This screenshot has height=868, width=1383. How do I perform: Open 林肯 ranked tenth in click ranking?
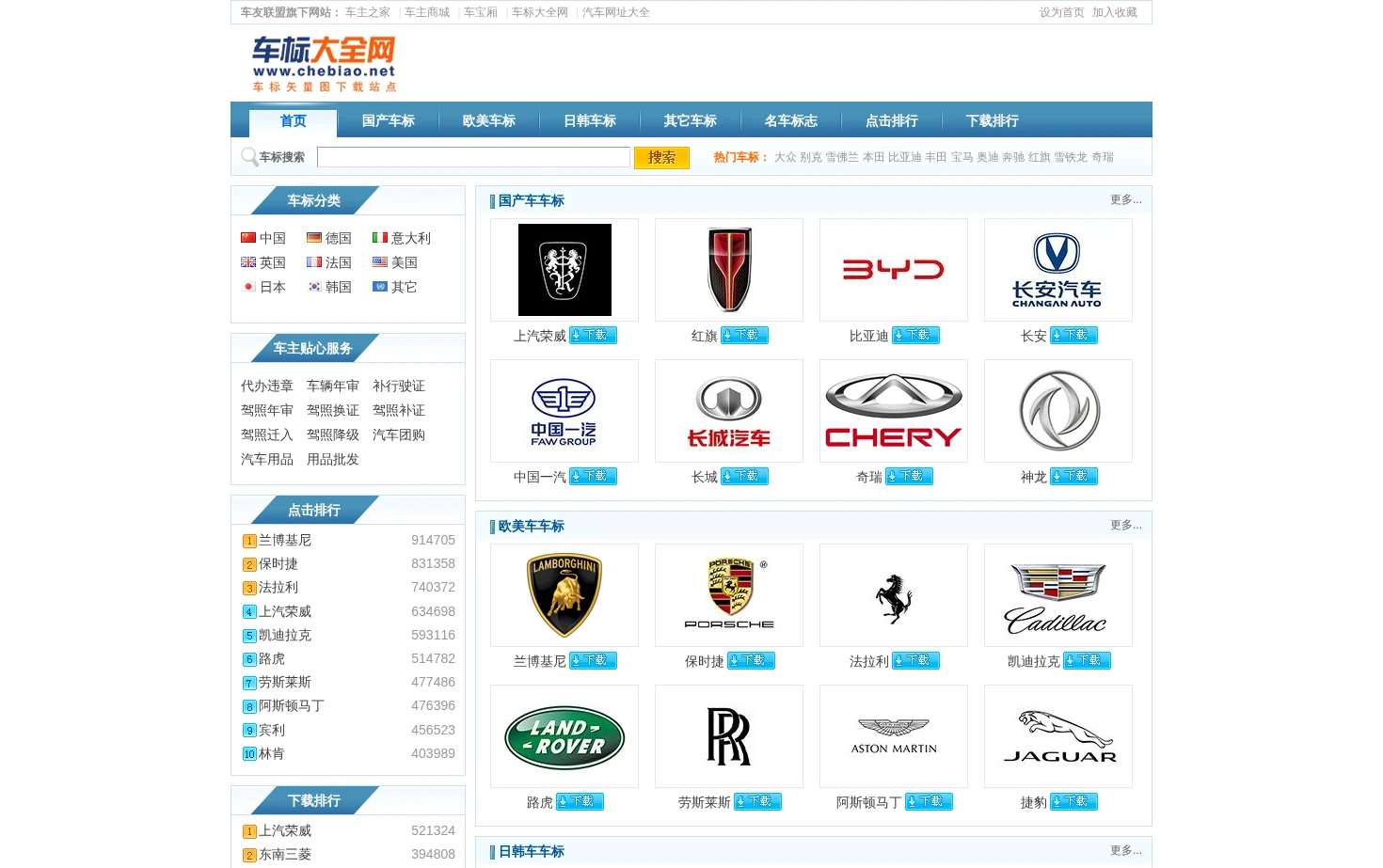tap(272, 753)
